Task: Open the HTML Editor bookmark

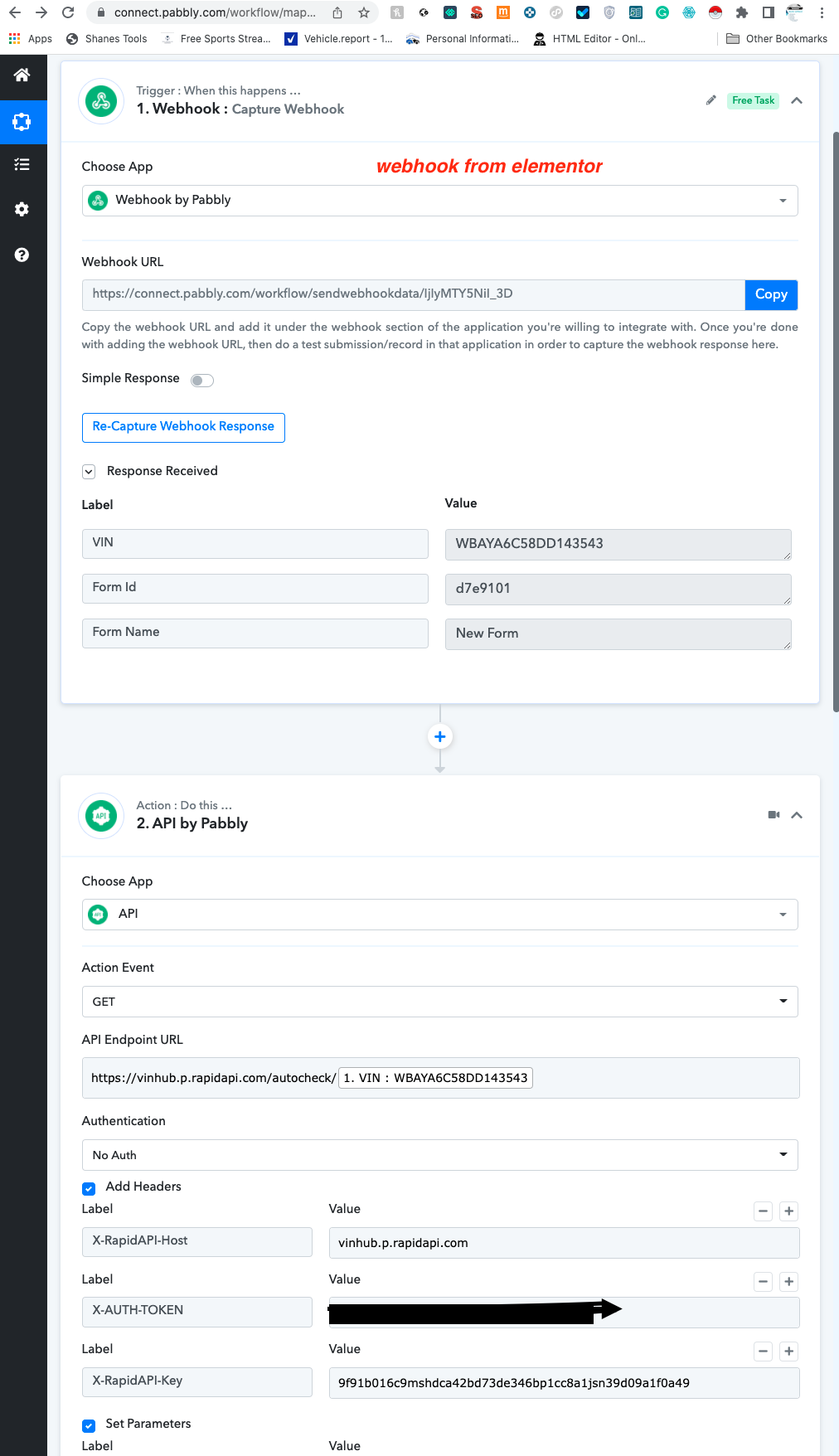Action: (x=589, y=38)
